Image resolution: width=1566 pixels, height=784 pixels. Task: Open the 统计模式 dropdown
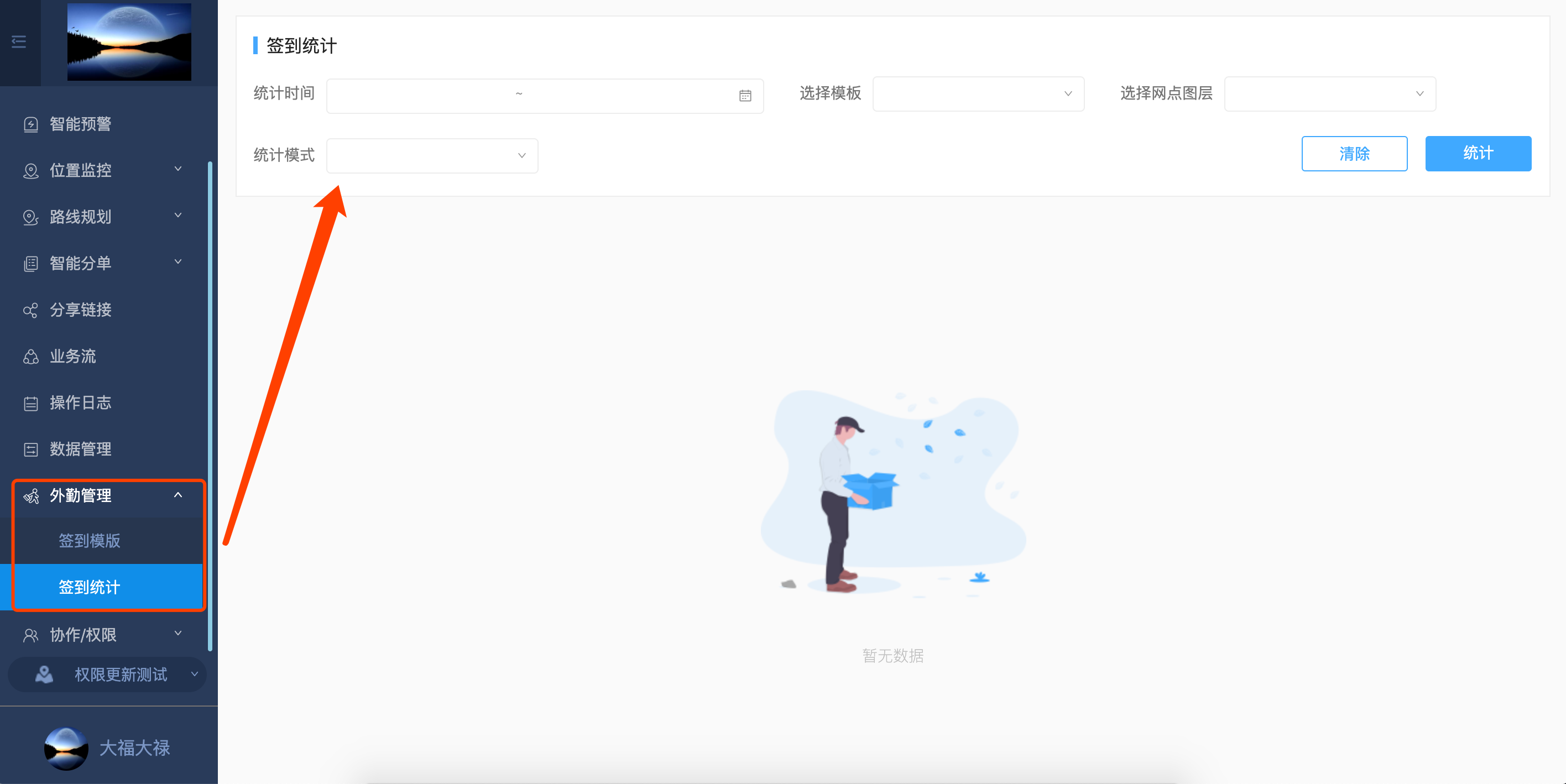(x=432, y=155)
